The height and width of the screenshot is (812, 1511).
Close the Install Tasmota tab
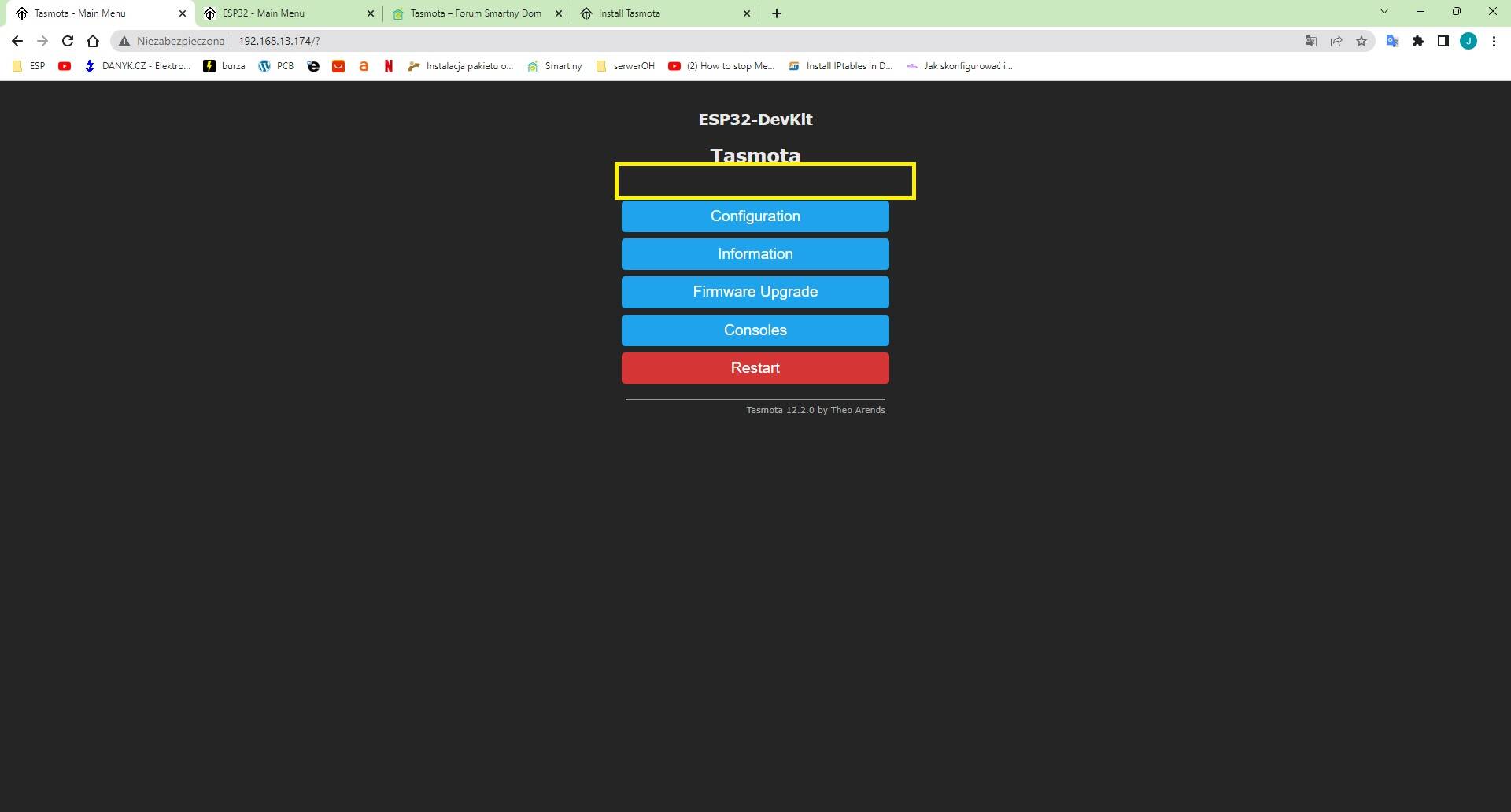(747, 13)
